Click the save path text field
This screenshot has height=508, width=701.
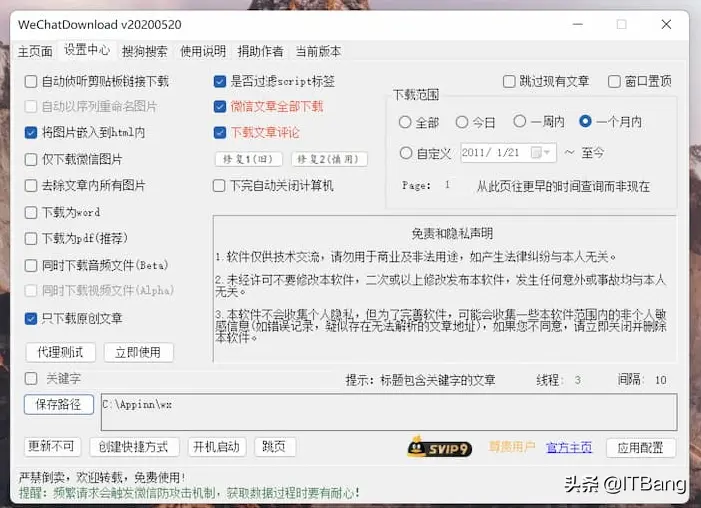tap(388, 411)
